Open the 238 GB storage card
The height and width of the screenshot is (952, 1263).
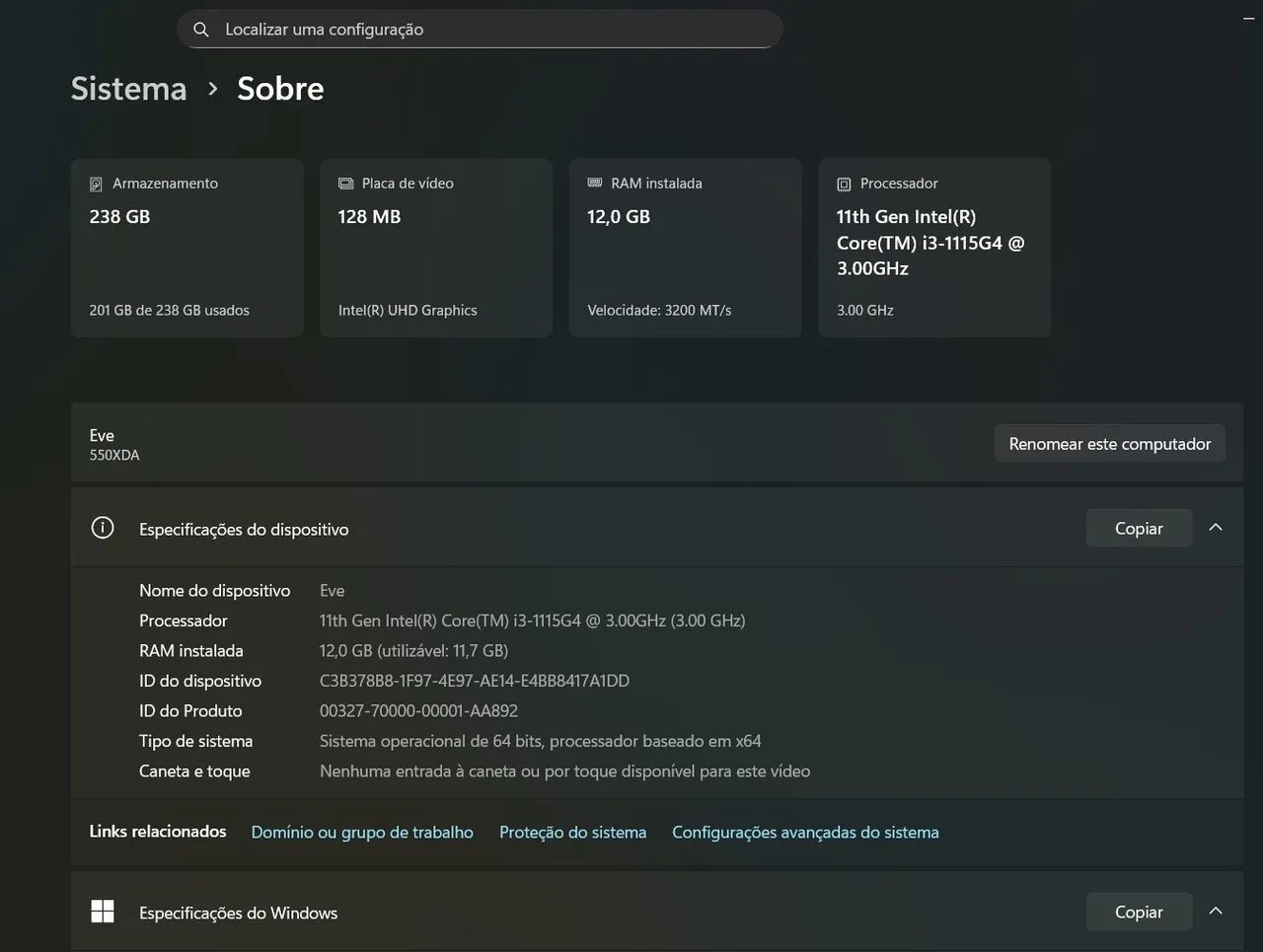(x=186, y=249)
